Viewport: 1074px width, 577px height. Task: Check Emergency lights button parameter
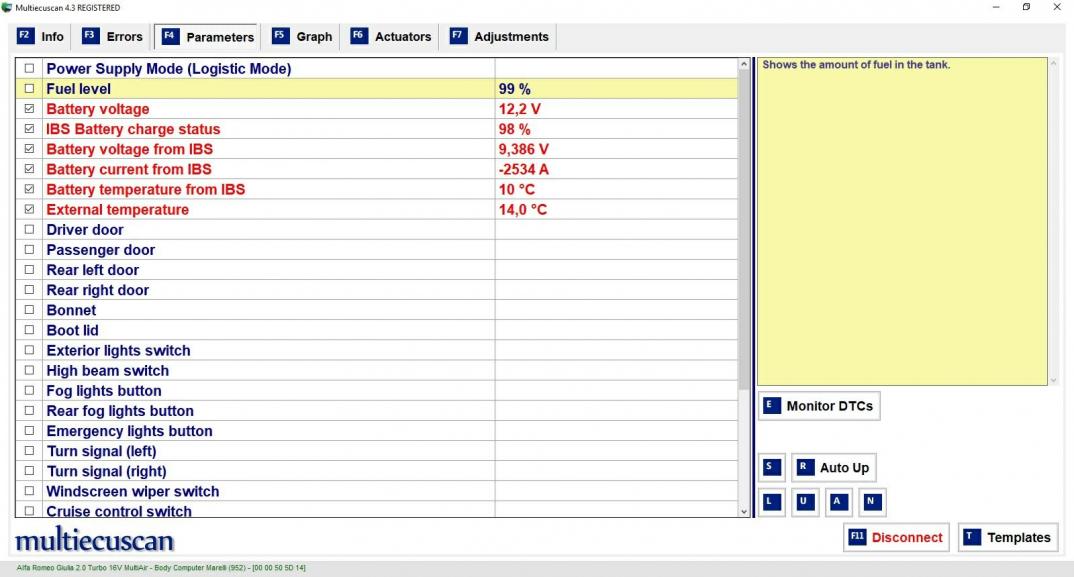[29, 430]
